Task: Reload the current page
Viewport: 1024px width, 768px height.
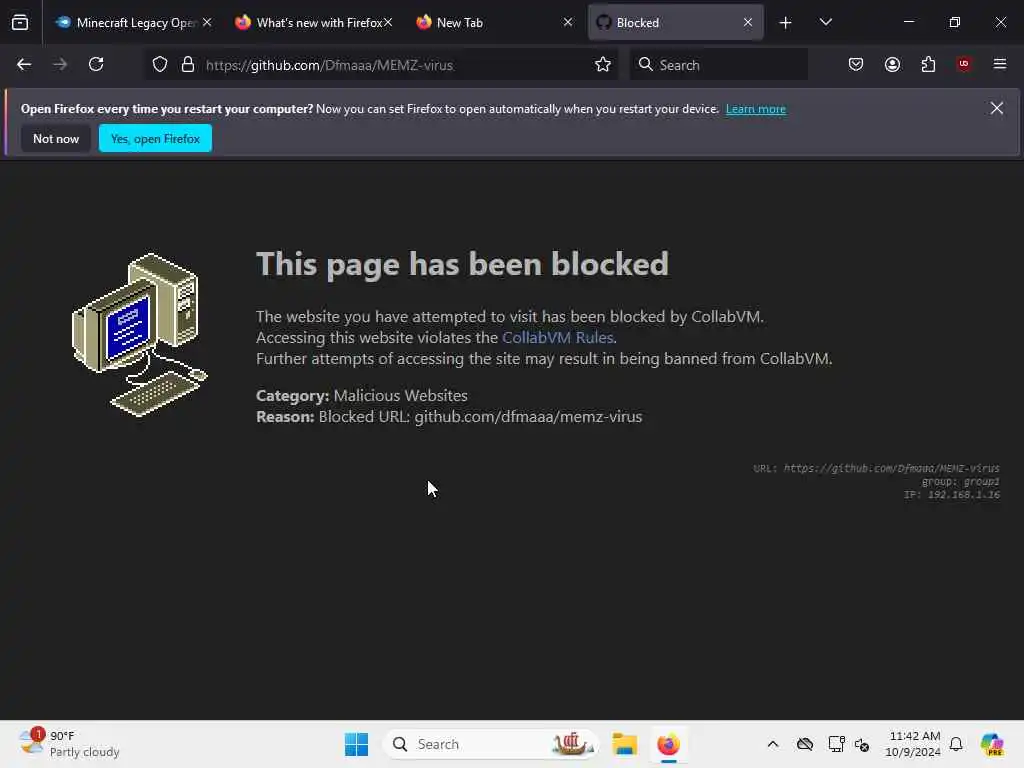Action: (x=96, y=65)
